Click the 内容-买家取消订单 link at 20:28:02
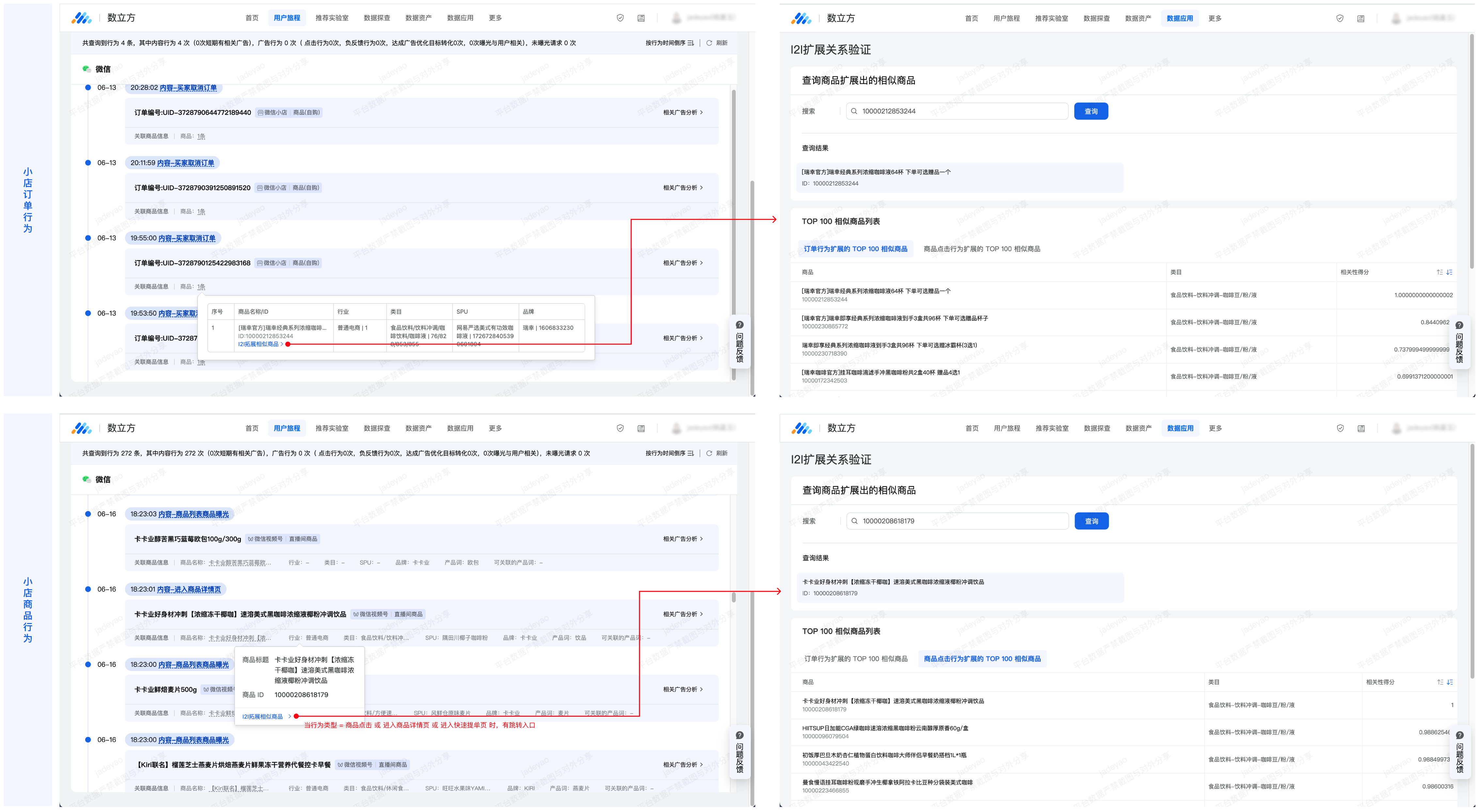 (x=188, y=88)
